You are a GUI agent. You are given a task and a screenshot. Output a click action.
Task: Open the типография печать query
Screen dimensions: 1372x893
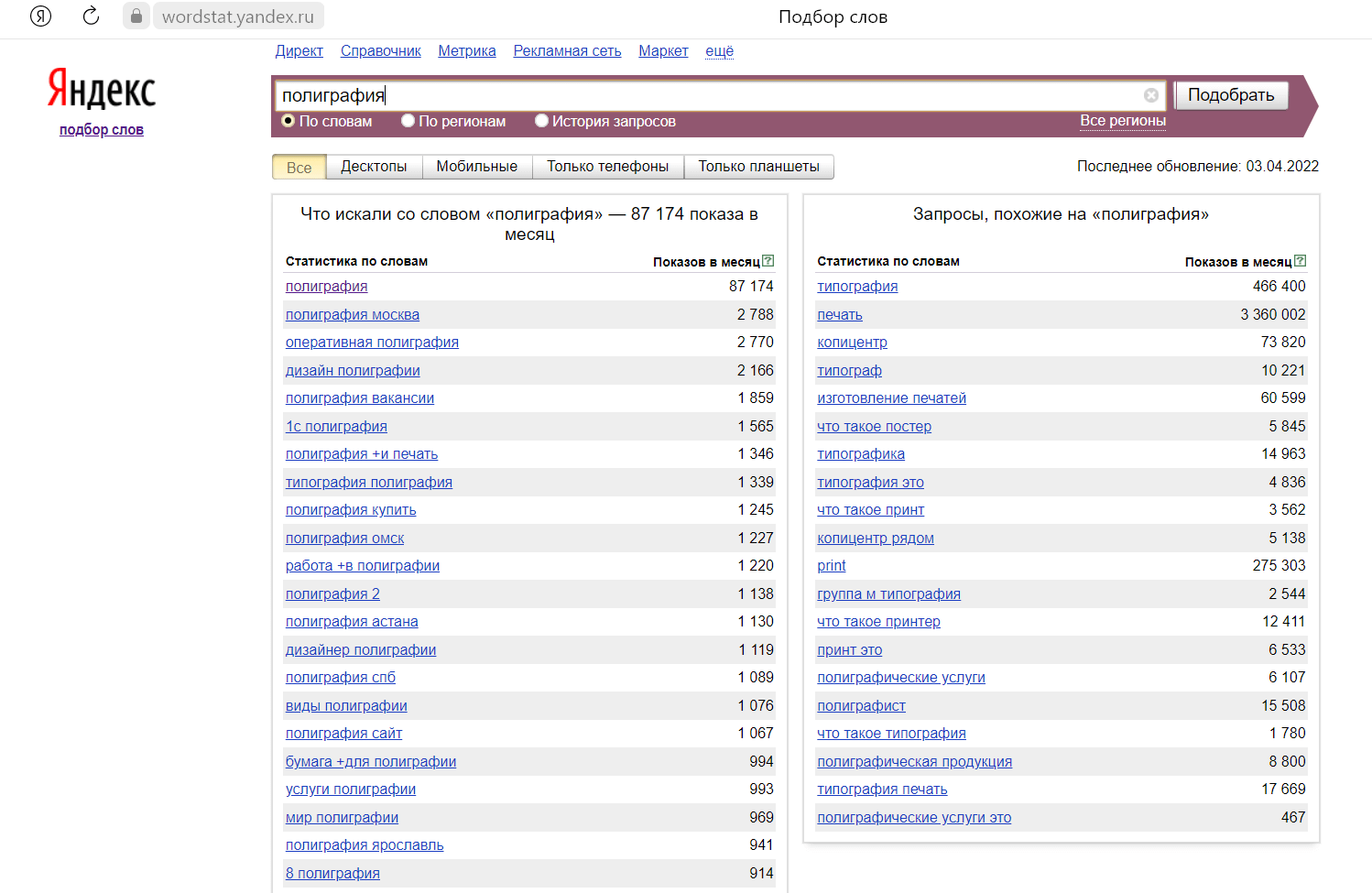882,790
